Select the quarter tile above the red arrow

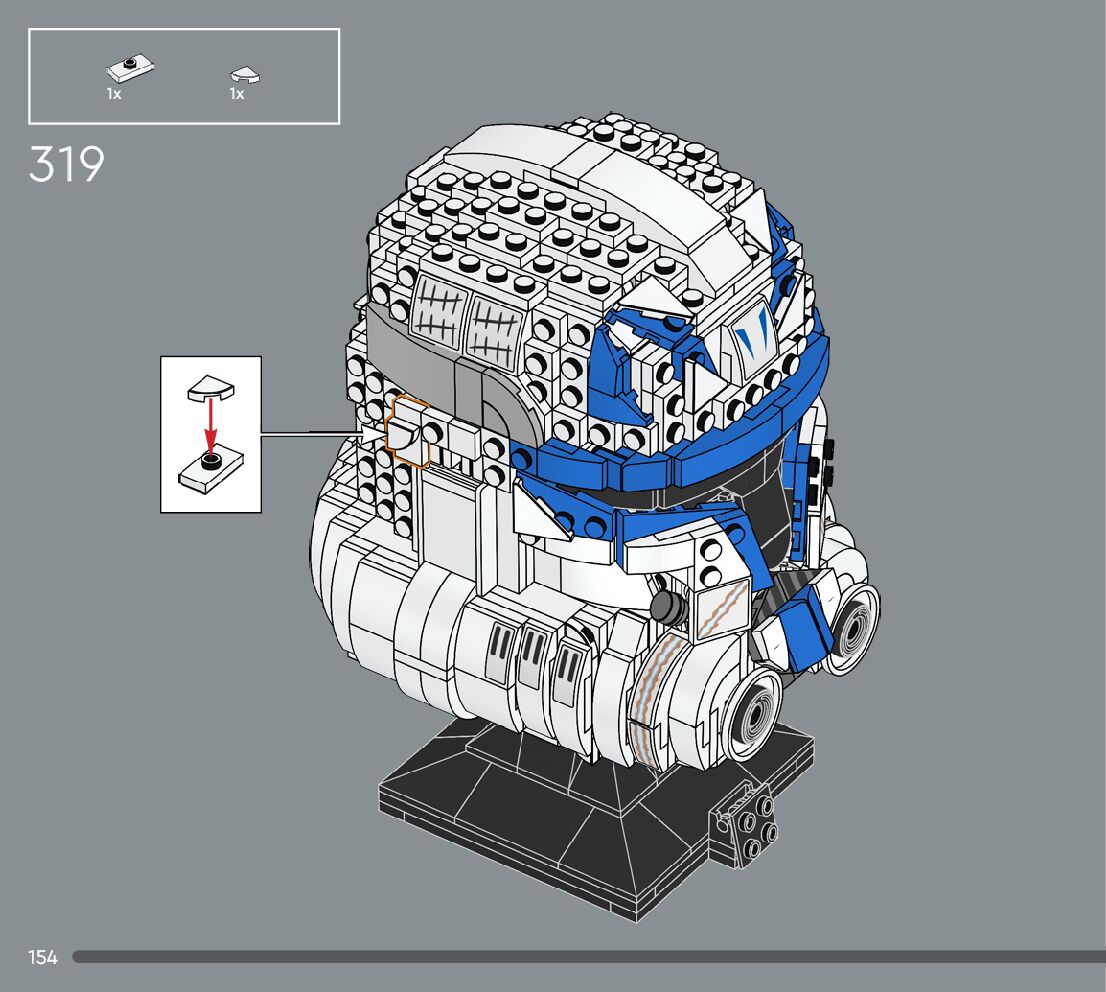click(x=210, y=385)
